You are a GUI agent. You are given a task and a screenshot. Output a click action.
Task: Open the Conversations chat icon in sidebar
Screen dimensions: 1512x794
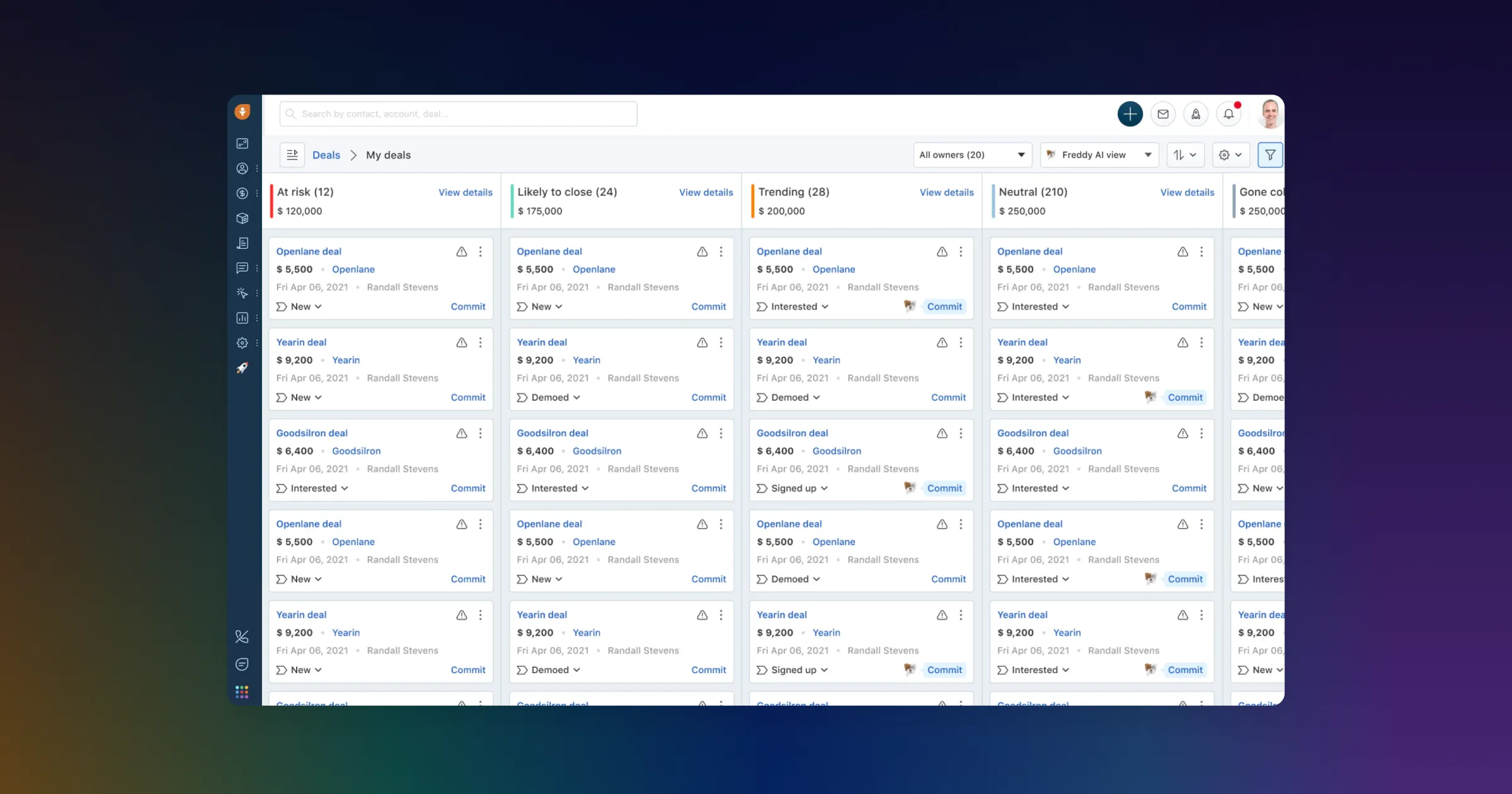click(243, 268)
